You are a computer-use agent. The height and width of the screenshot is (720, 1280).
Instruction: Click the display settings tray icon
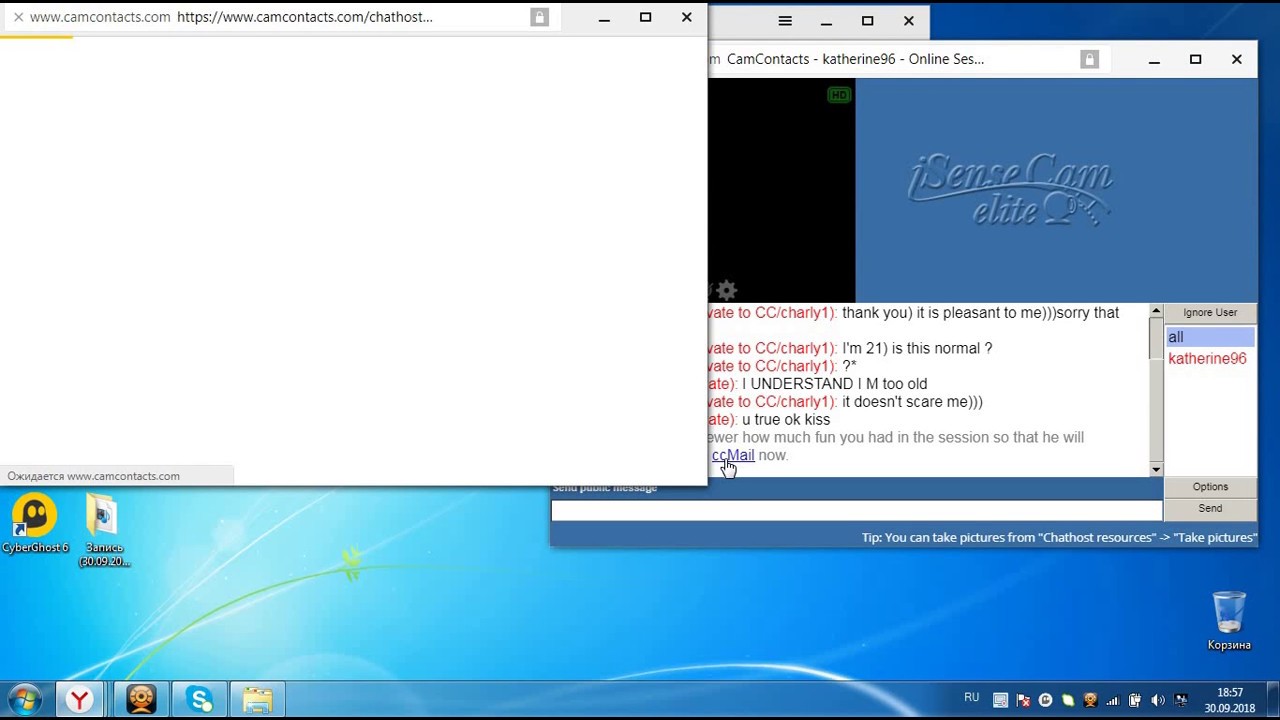(1181, 700)
